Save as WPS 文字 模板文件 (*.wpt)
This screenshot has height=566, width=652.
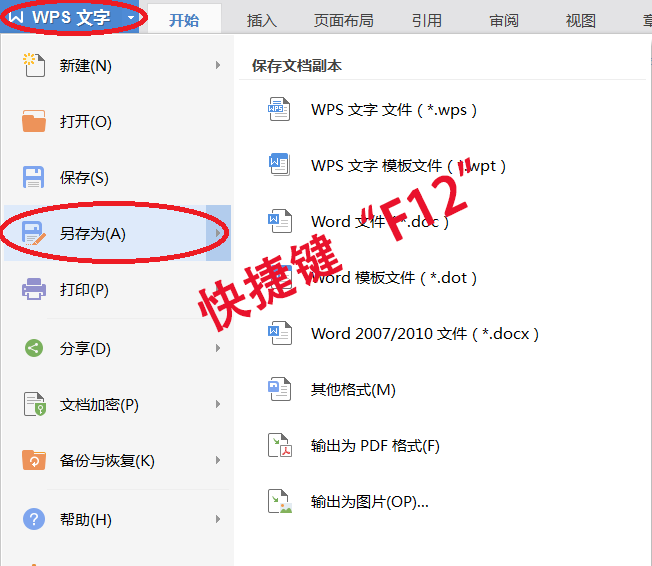(x=408, y=165)
